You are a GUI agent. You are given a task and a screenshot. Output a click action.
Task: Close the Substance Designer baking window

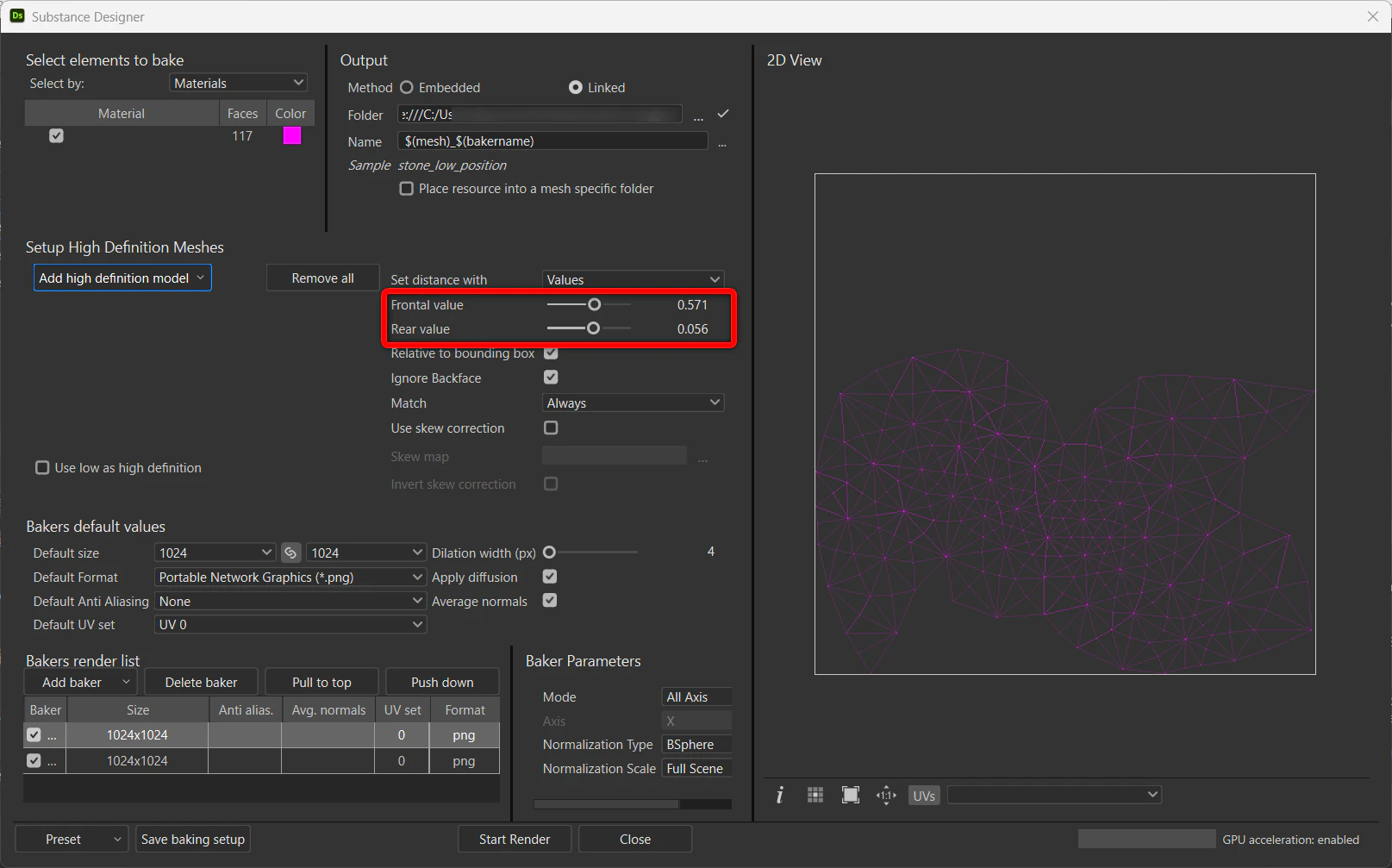1373,16
